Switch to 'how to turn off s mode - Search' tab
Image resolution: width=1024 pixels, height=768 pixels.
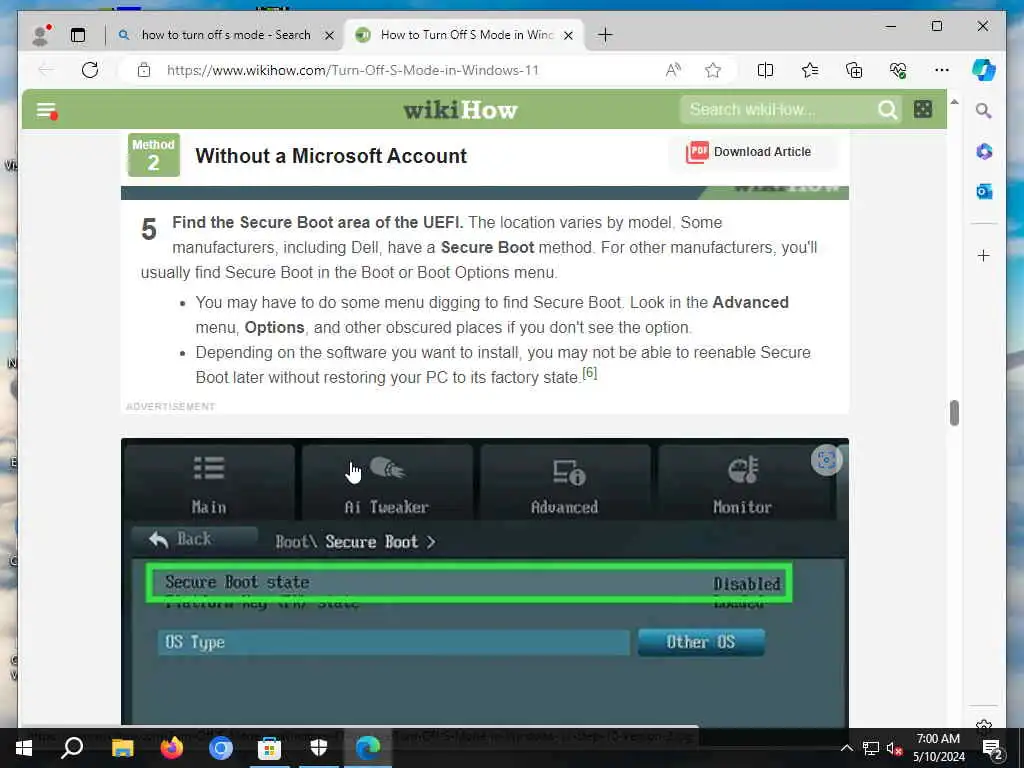click(226, 35)
